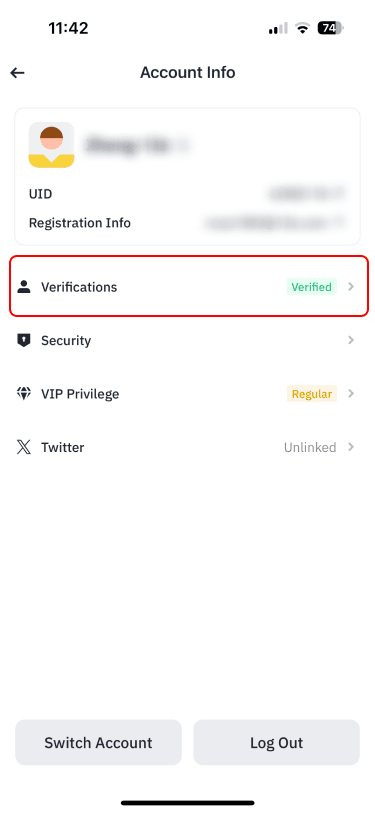Open Twitter row via its chevron

351,447
